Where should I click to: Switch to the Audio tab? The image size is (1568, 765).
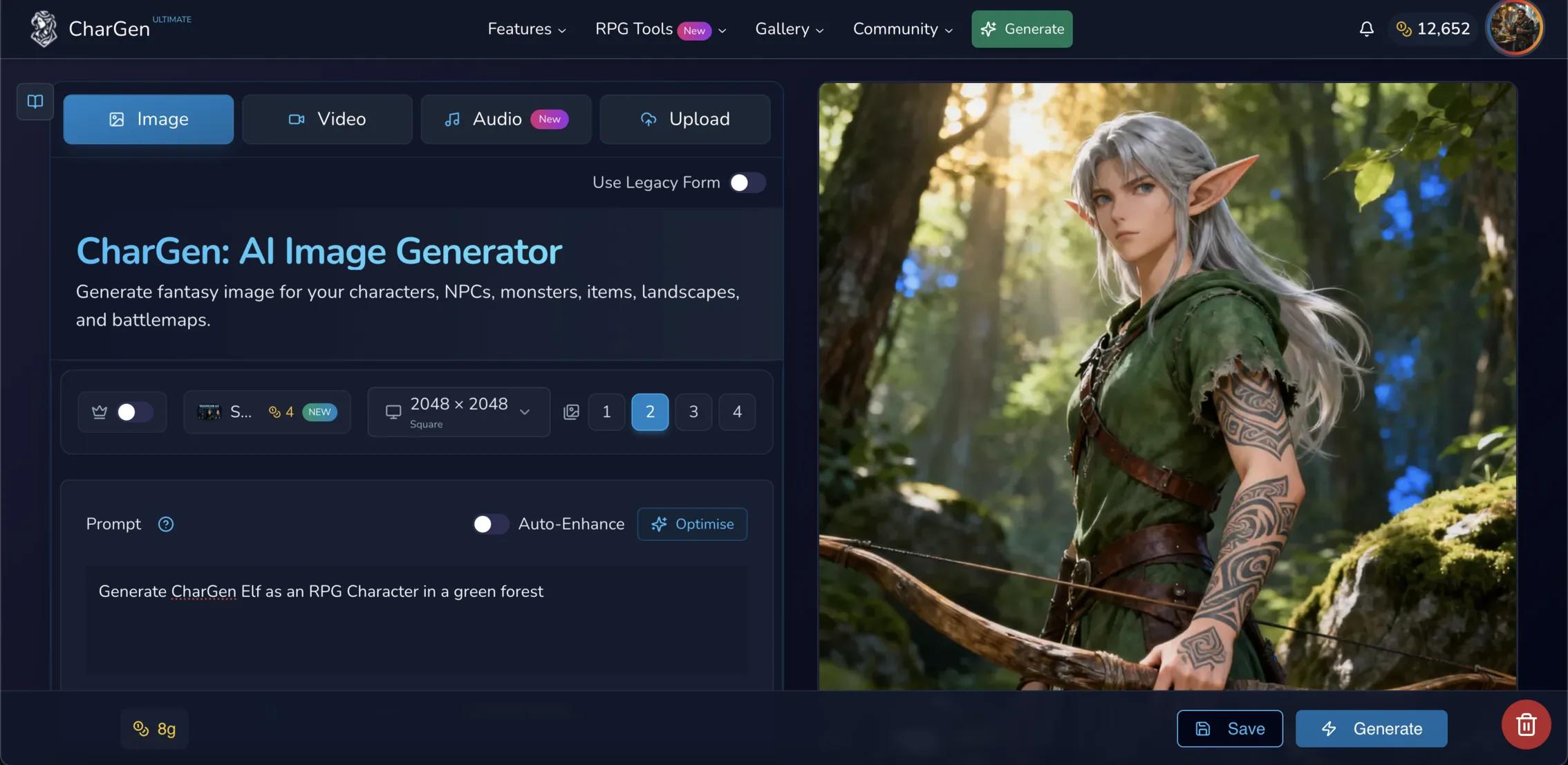click(x=505, y=119)
